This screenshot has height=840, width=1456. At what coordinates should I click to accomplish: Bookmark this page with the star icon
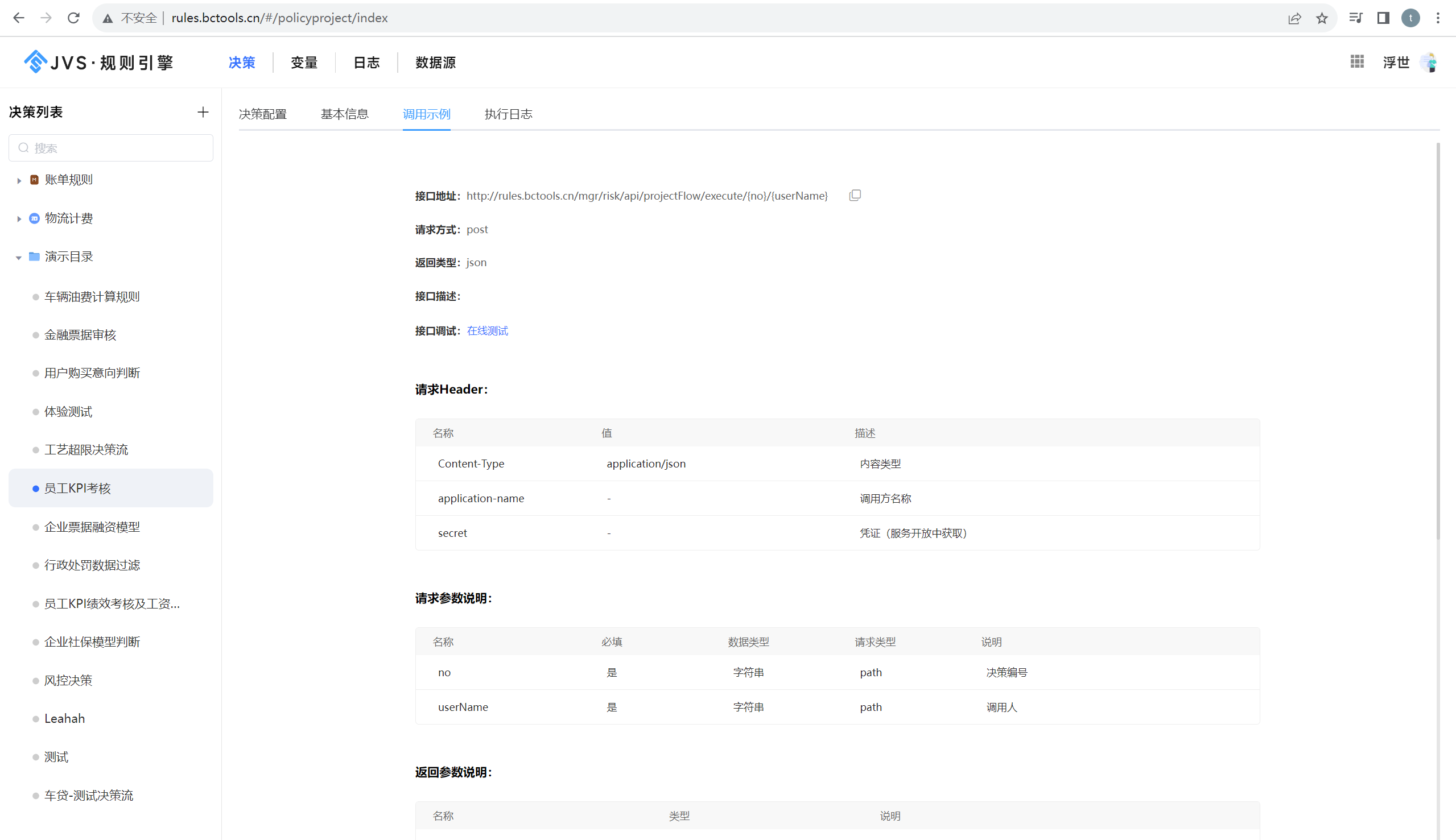click(1322, 18)
